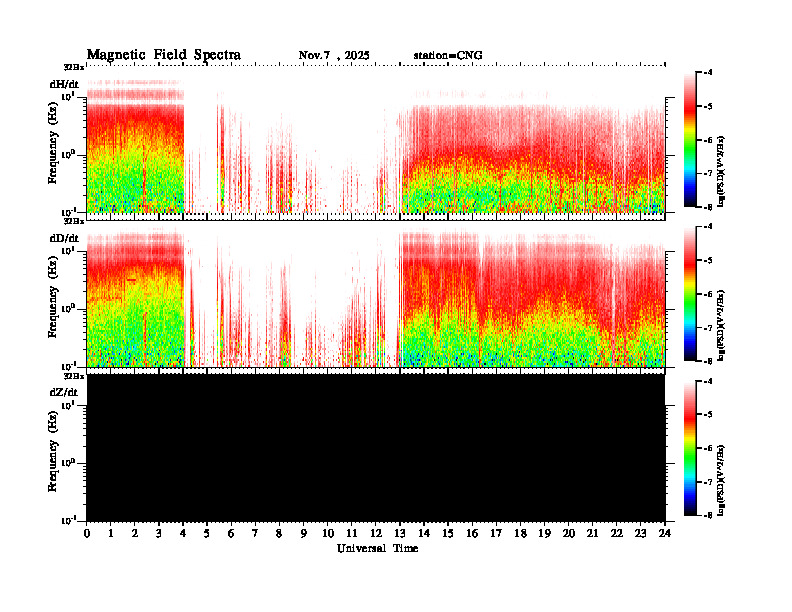The image size is (792, 612).
Task: Click the PSD units label beside dD/dt colorbar
Action: pyautogui.click(x=722, y=325)
